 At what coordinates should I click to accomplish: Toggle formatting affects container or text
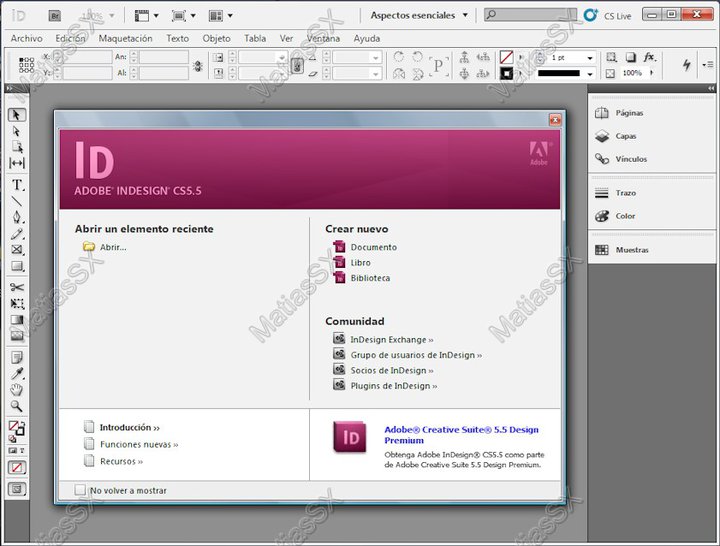(x=17, y=450)
